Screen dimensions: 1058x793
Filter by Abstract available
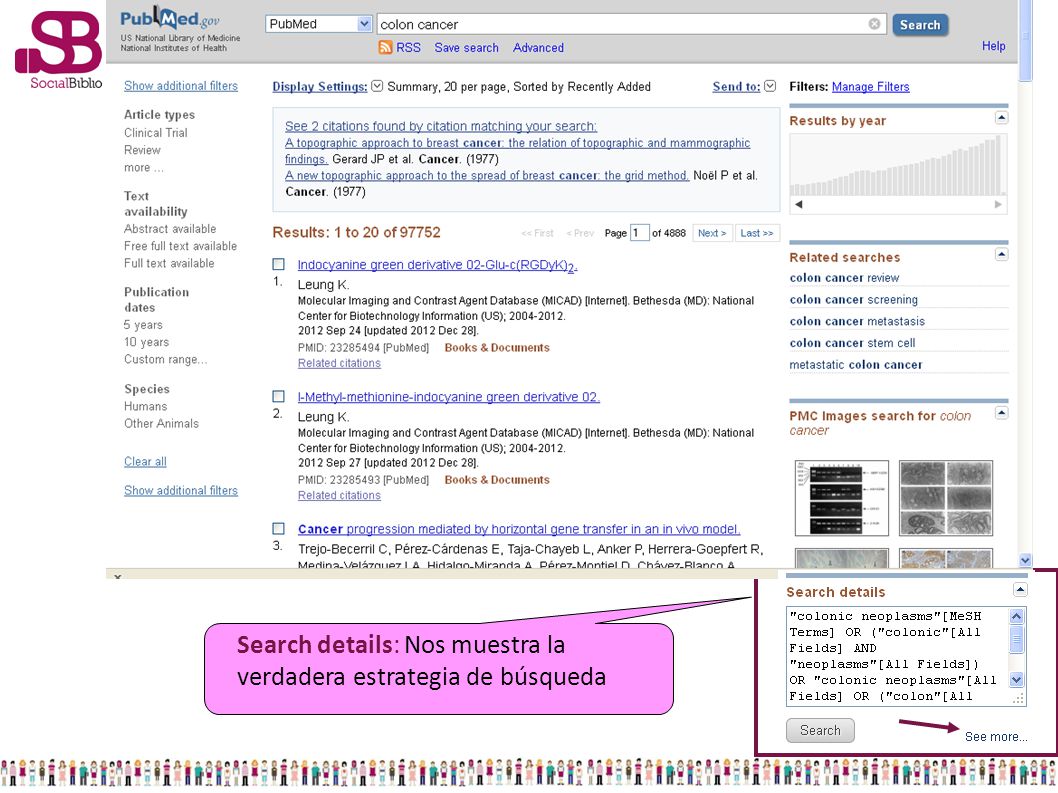point(170,229)
